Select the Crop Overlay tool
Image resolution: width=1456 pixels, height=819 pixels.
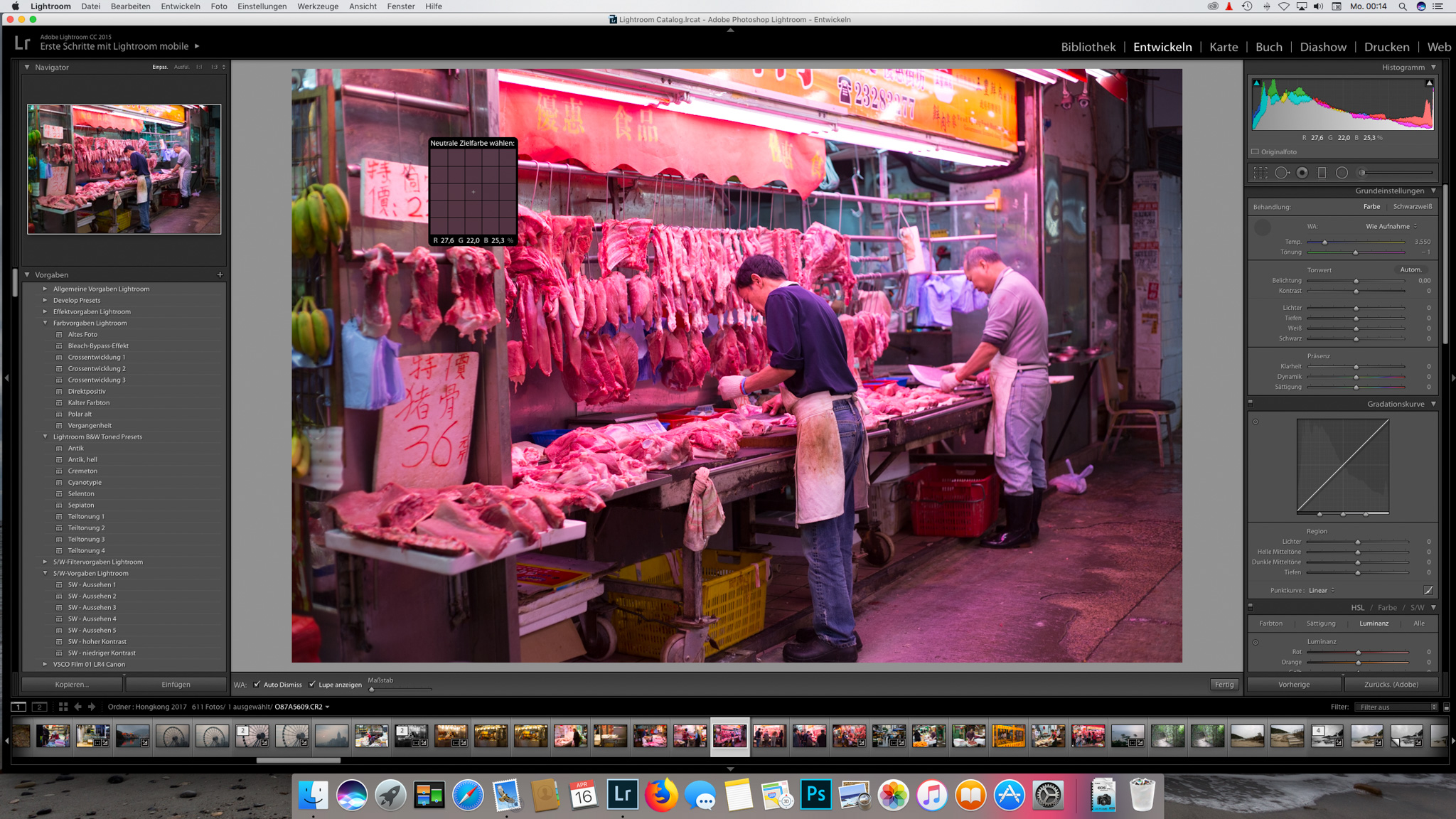(1260, 173)
